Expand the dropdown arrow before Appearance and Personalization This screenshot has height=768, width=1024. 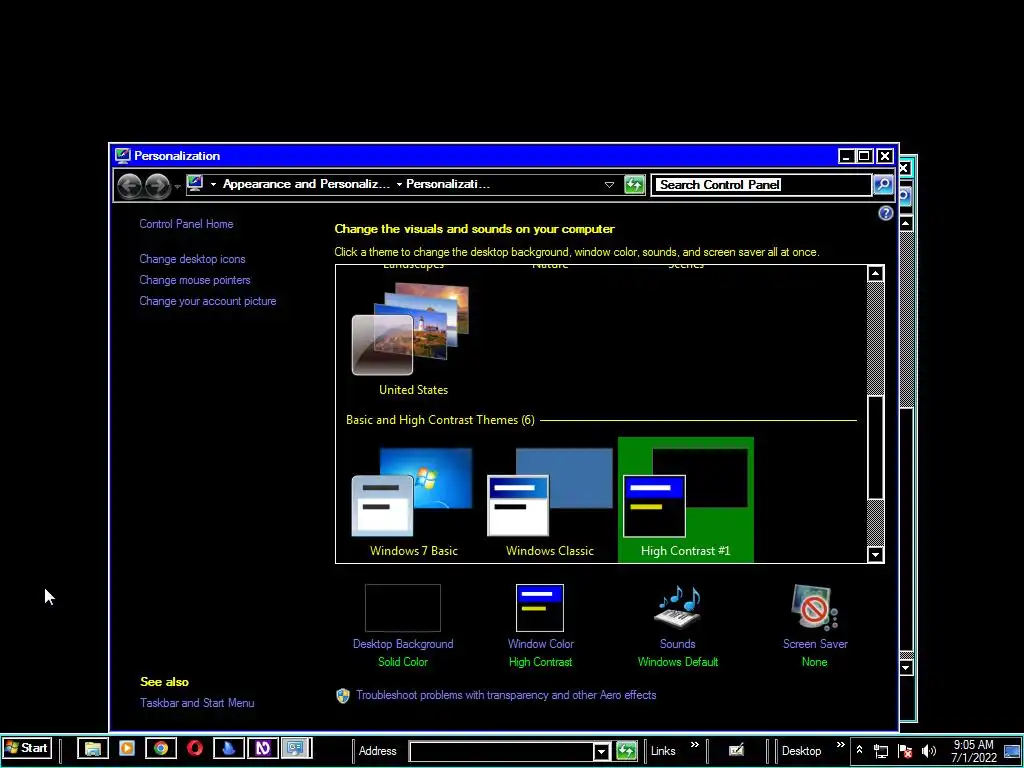[213, 185]
